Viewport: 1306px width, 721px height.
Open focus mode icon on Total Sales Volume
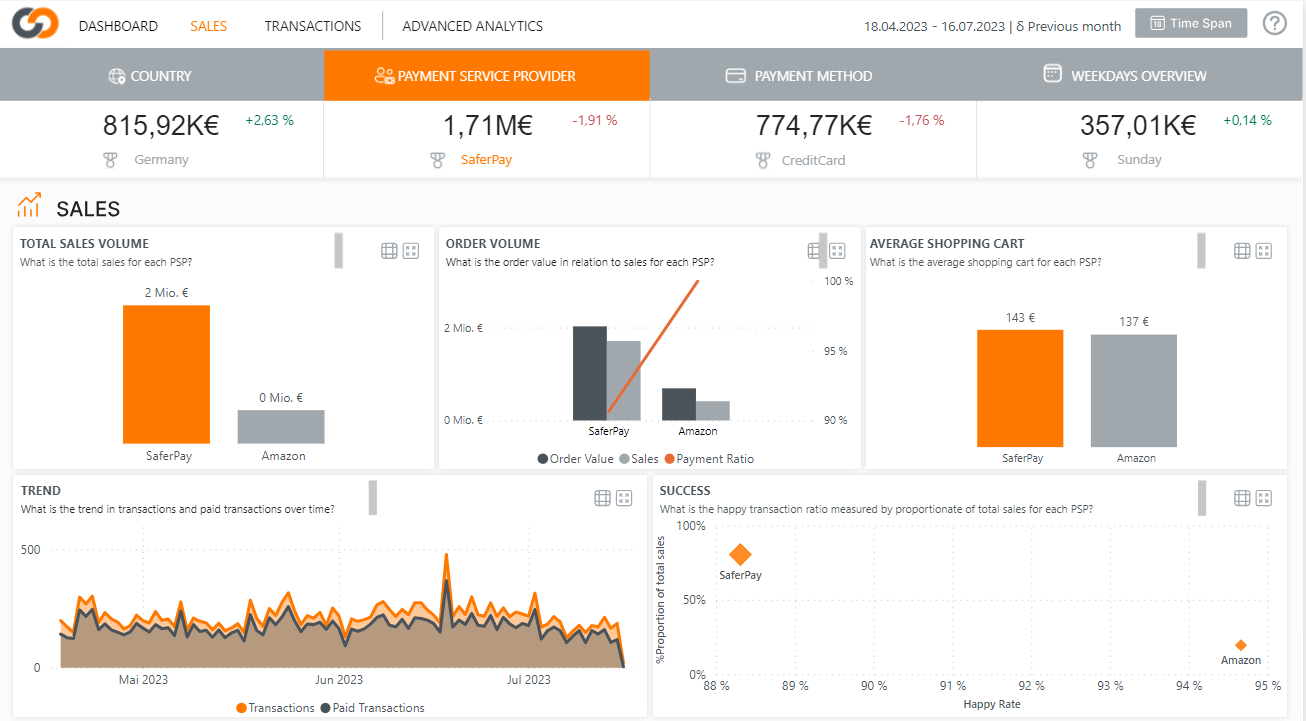[411, 251]
